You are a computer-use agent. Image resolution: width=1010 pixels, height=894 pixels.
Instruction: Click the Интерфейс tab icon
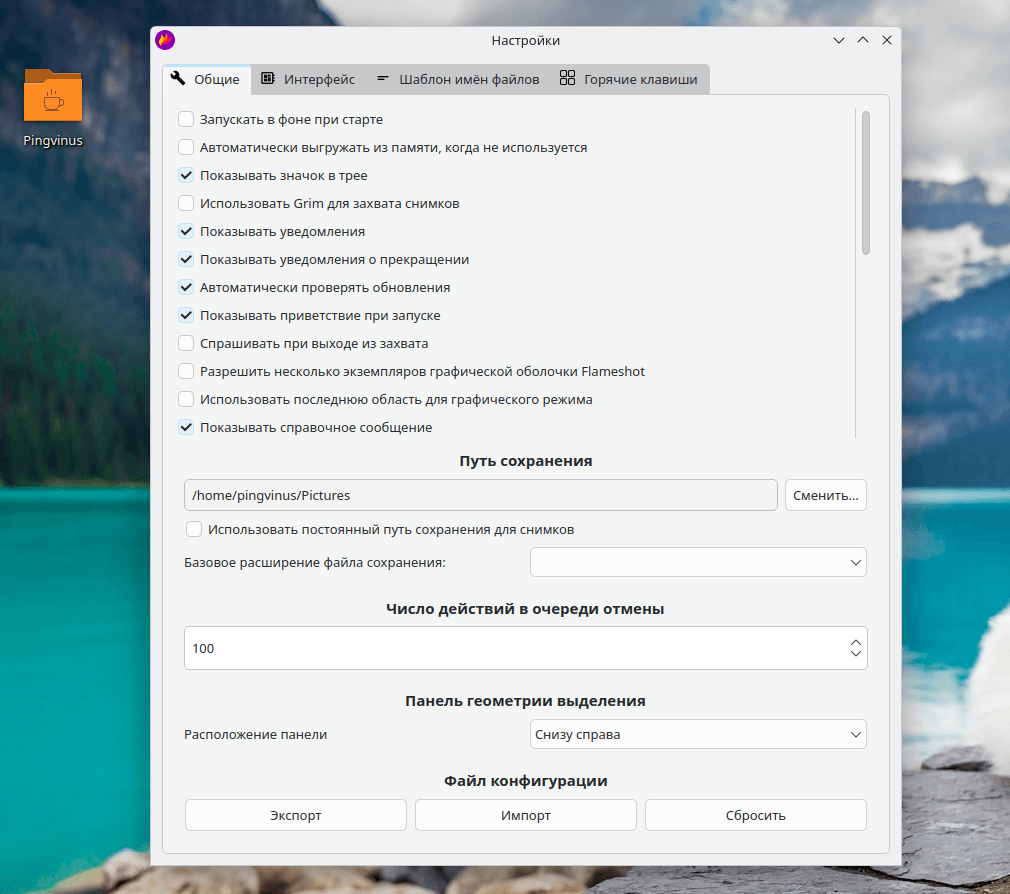pos(268,79)
